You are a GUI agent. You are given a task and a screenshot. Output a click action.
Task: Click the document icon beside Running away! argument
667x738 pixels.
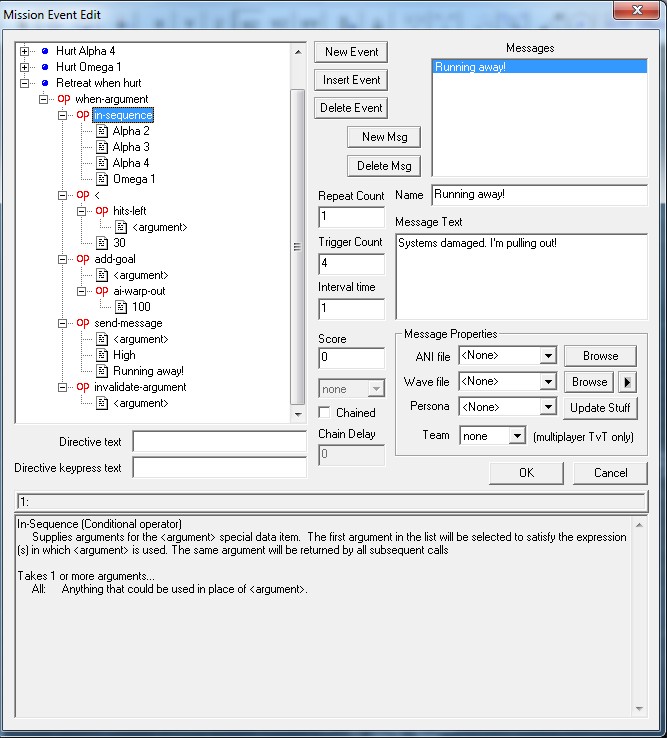[101, 371]
